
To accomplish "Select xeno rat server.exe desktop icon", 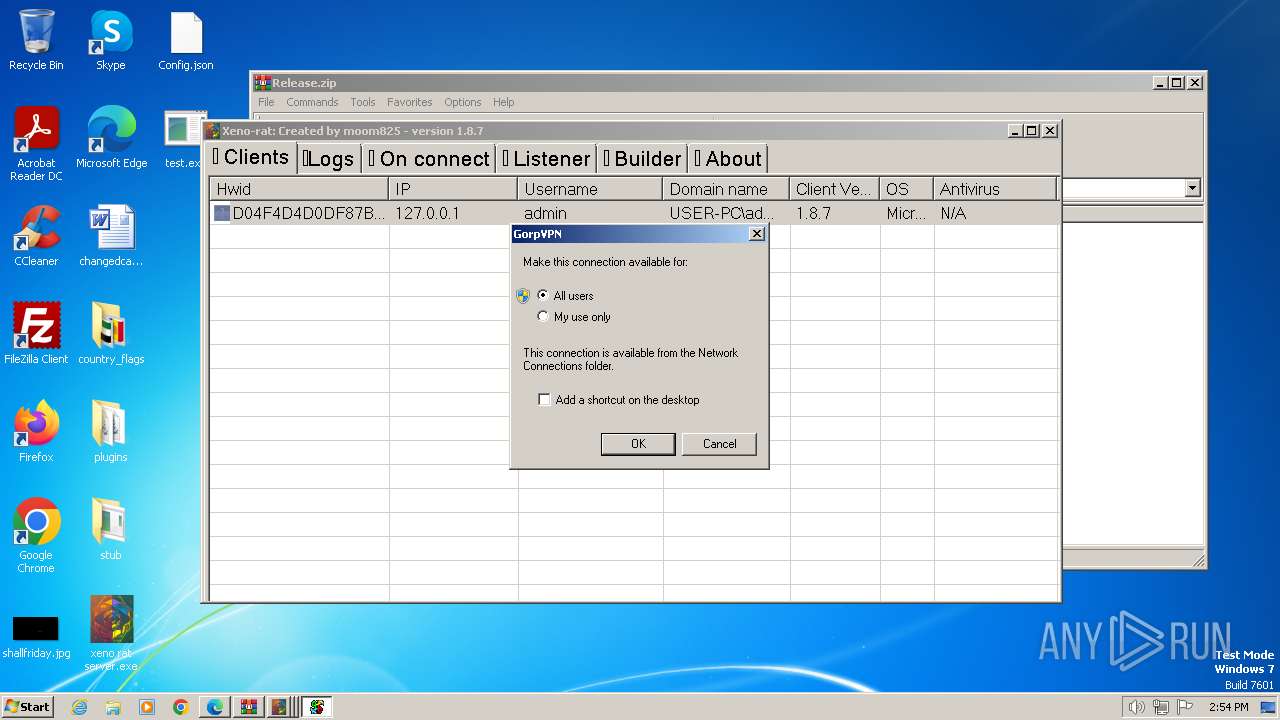I will (x=111, y=634).
